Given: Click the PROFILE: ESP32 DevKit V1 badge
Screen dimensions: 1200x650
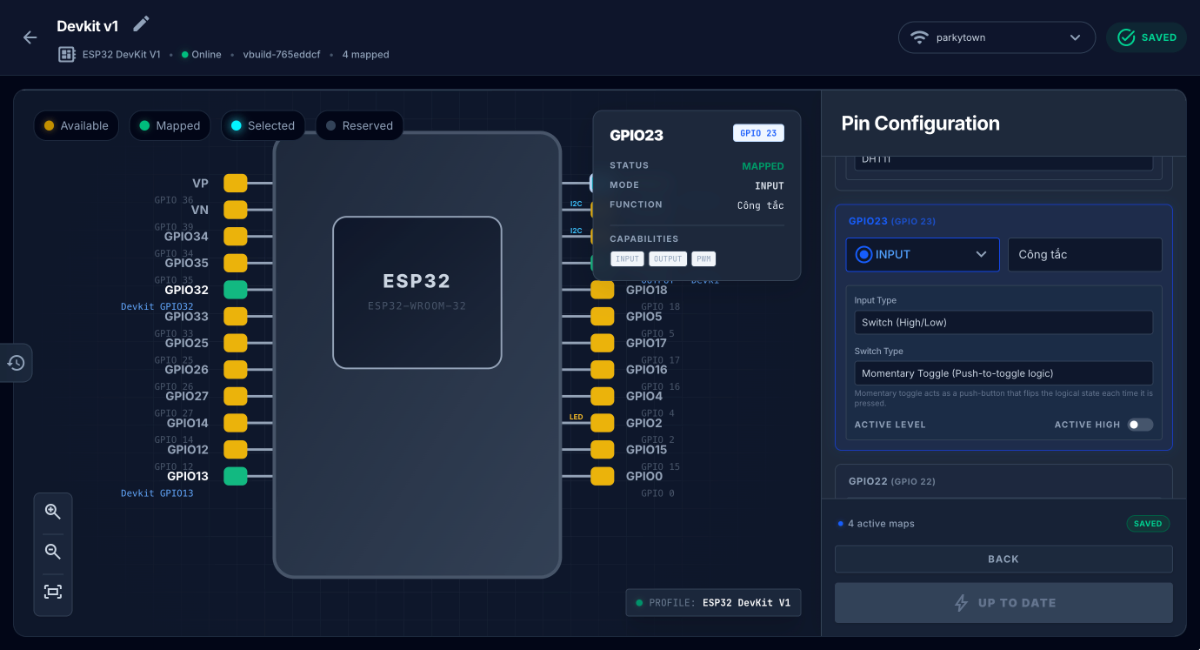Looking at the screenshot, I should [x=713, y=603].
